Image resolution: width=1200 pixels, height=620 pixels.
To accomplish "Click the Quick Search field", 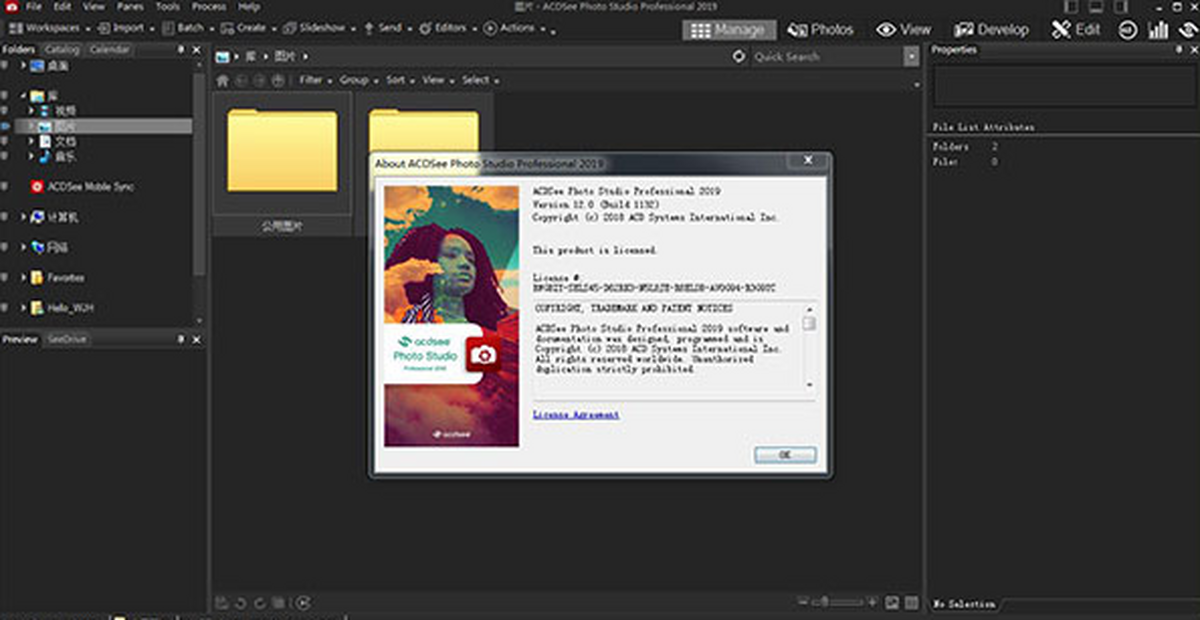I will 825,57.
